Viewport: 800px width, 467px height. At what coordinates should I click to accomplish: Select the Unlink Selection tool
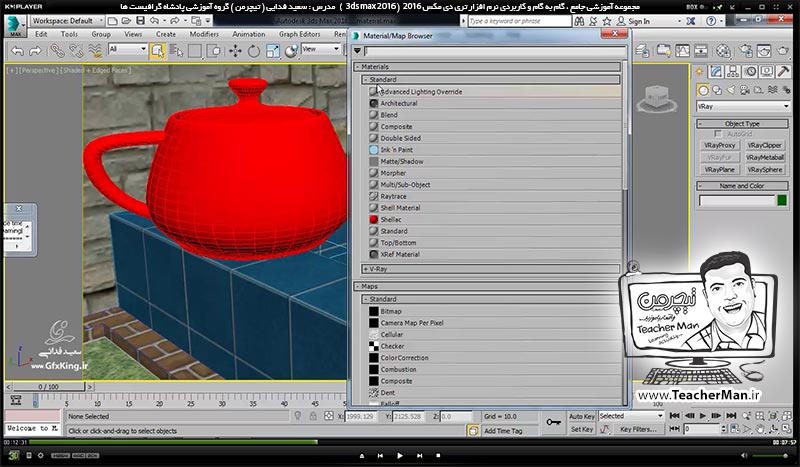[76, 51]
